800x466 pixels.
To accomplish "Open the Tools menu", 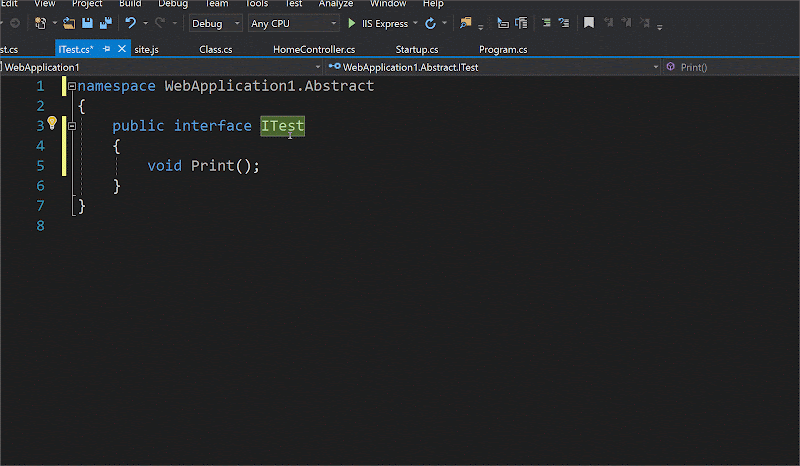I will coord(257,4).
